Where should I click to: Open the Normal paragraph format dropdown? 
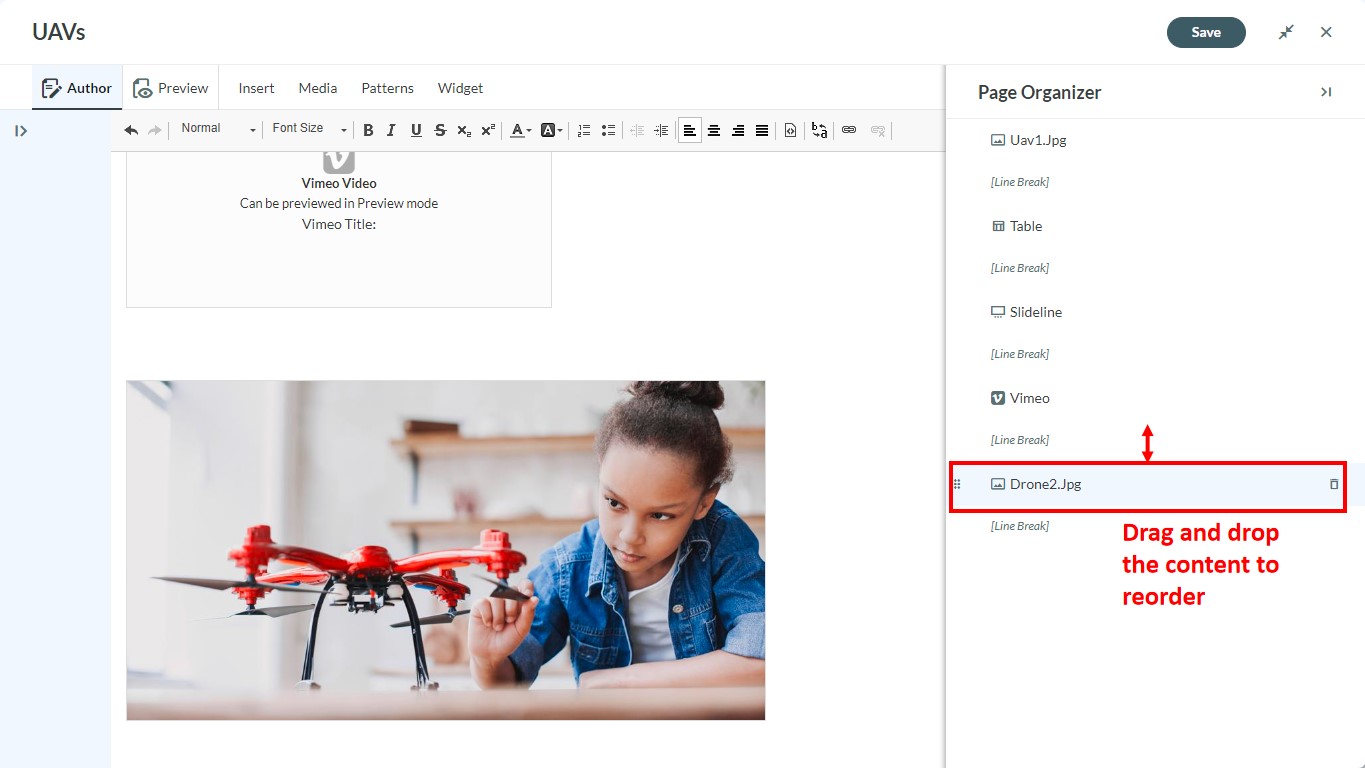(x=218, y=129)
